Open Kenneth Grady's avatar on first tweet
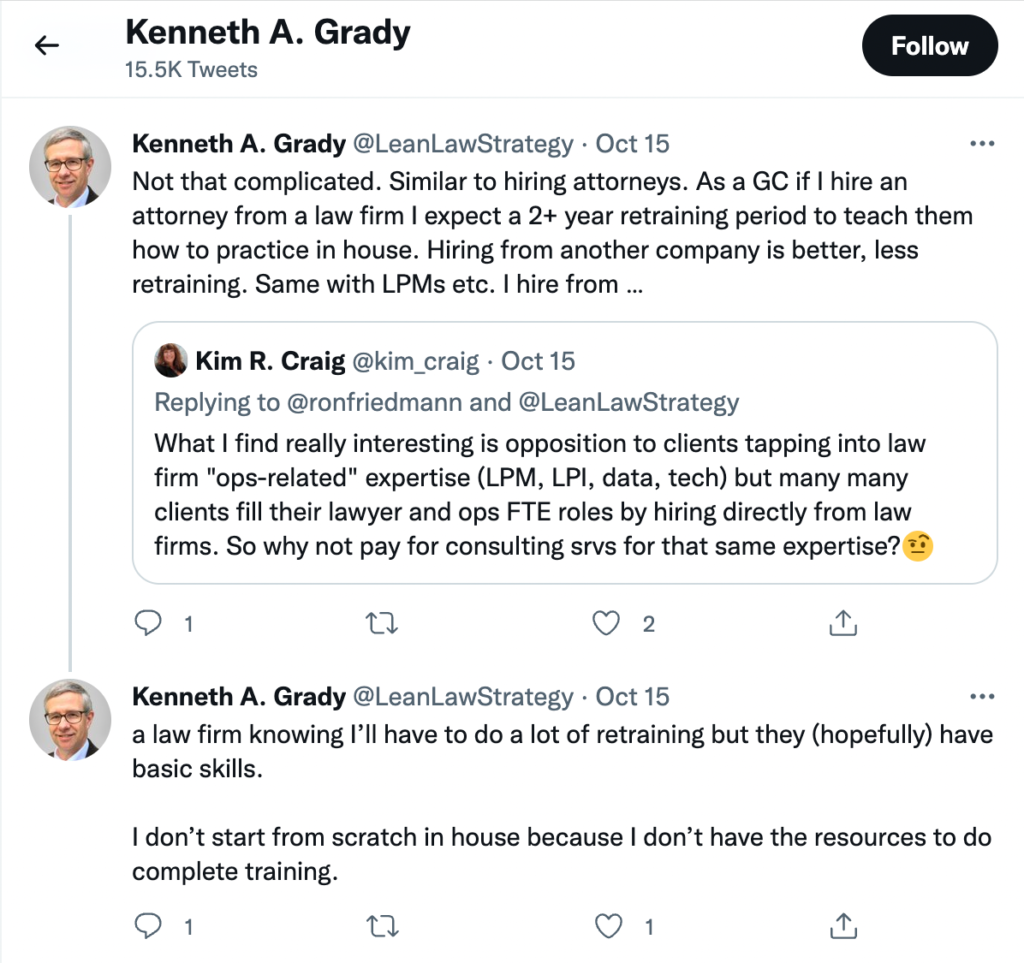The image size is (1024, 963). coord(70,166)
